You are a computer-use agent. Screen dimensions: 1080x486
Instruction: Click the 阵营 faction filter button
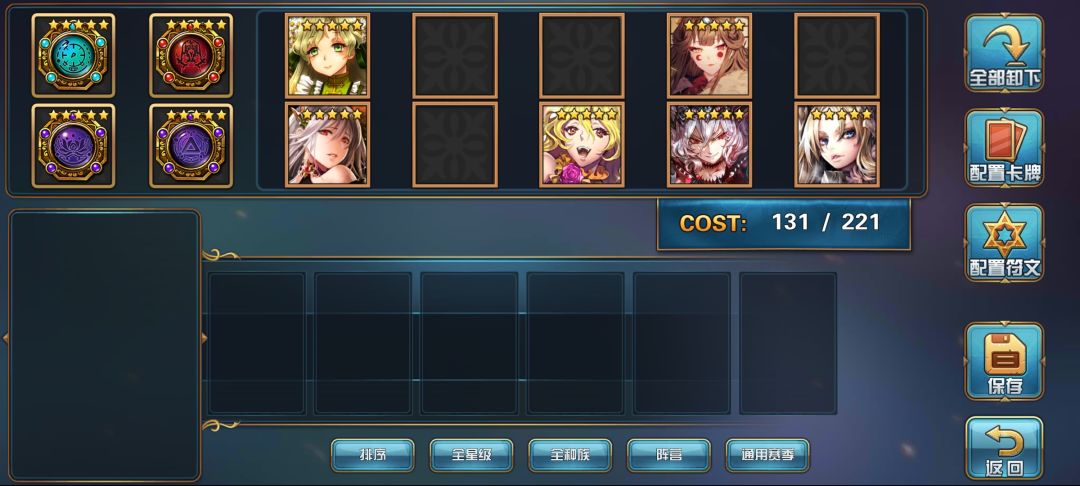pyautogui.click(x=669, y=456)
